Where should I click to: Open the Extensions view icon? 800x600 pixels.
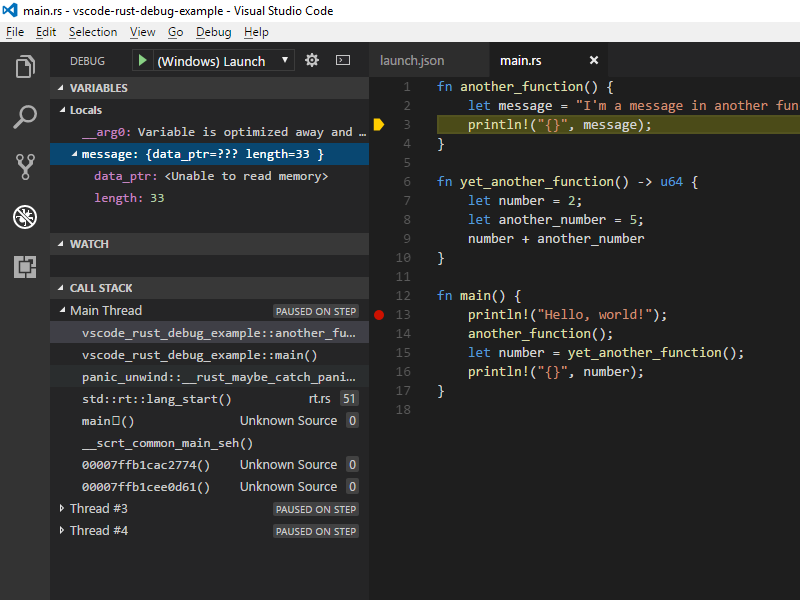point(25,266)
